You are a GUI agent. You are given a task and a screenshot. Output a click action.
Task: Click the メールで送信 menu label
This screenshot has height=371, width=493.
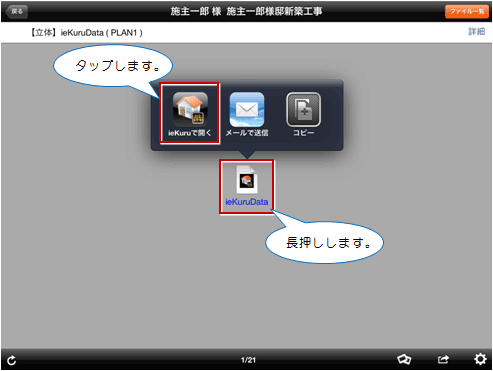pyautogui.click(x=247, y=133)
